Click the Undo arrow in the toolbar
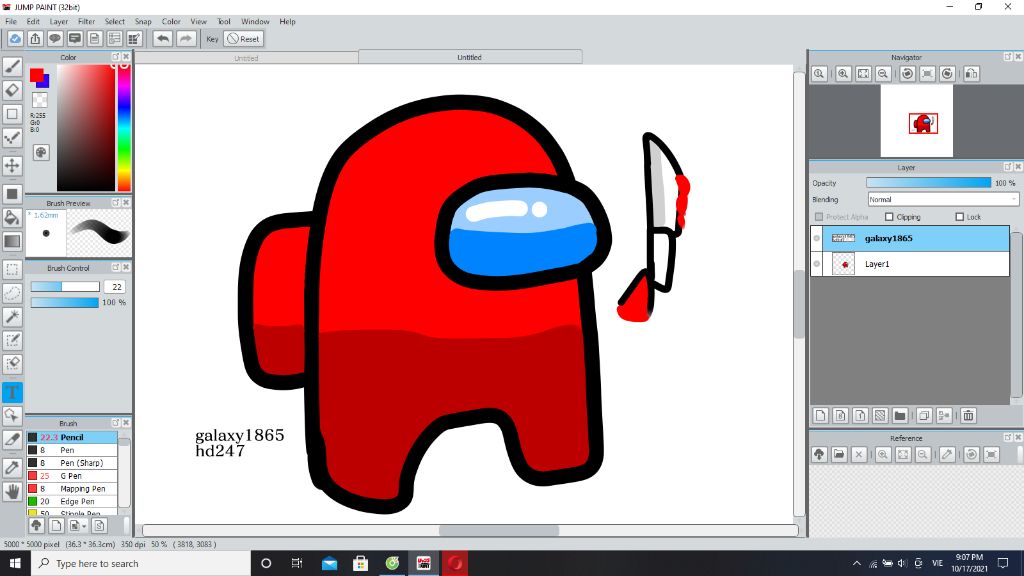The height and width of the screenshot is (576, 1024). (x=163, y=39)
